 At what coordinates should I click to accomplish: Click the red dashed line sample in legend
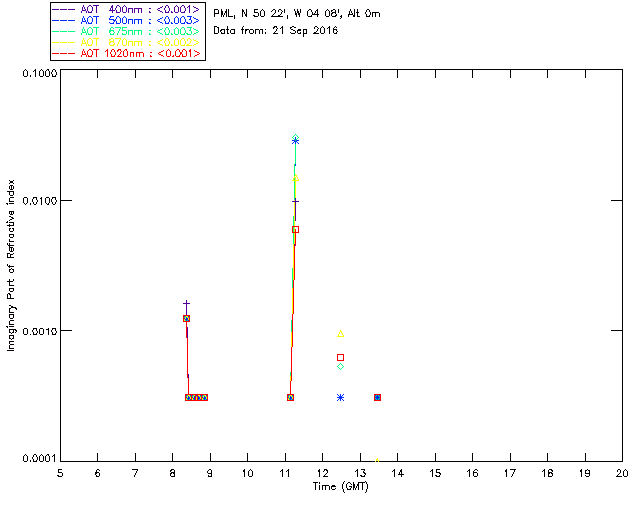[x=64, y=53]
